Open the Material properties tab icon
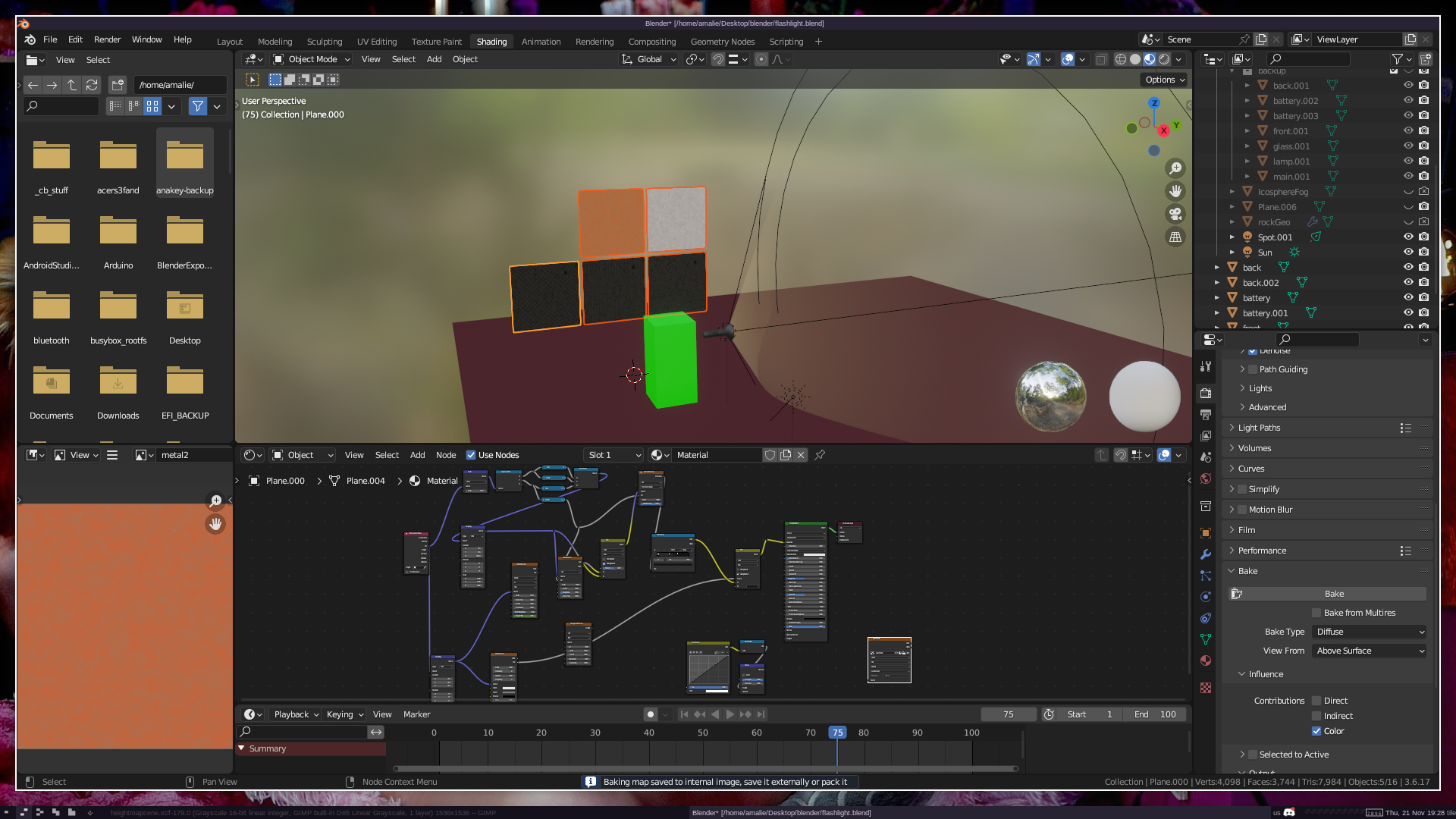The height and width of the screenshot is (819, 1456). pyautogui.click(x=1206, y=661)
